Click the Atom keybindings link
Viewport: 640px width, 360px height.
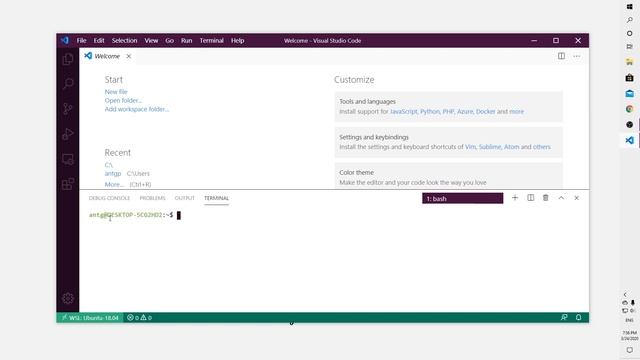point(511,147)
